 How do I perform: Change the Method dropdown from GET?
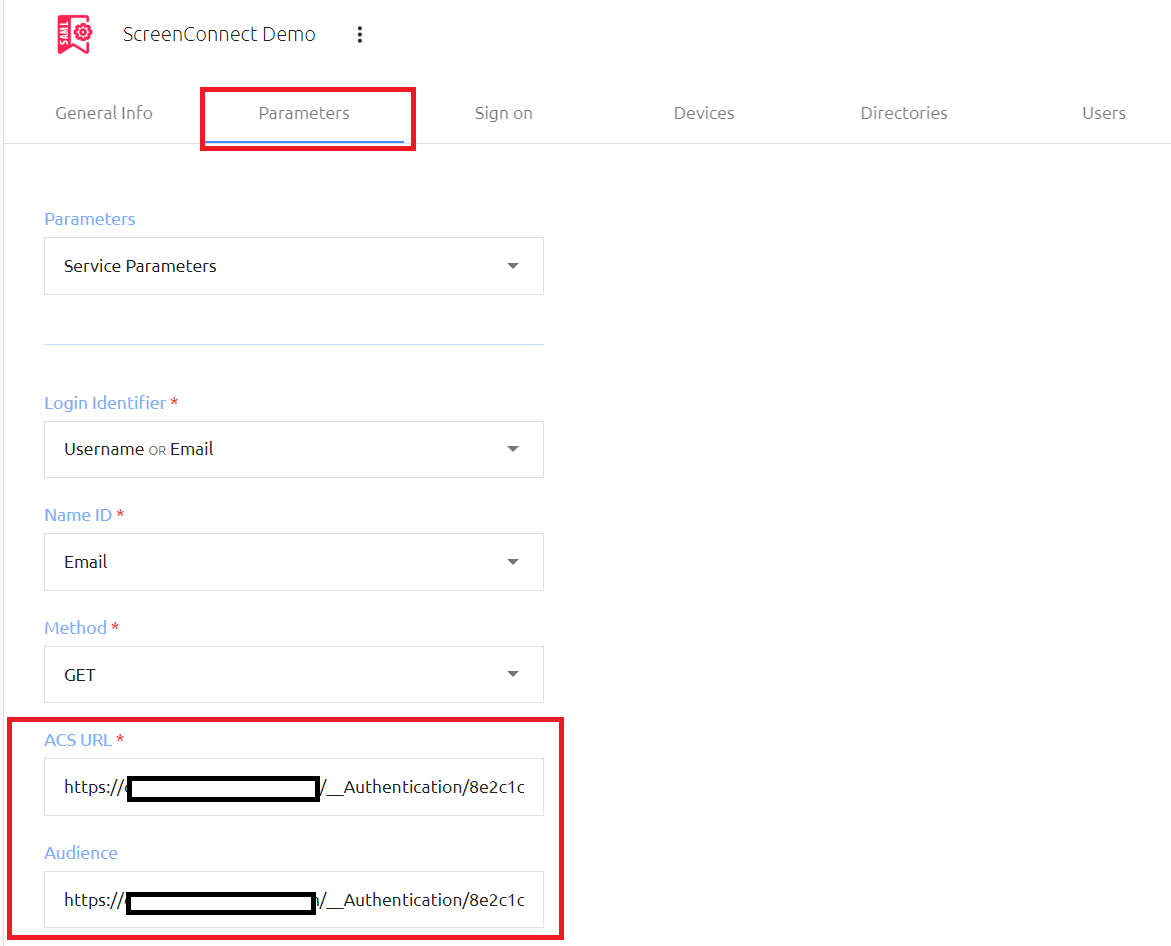(293, 674)
